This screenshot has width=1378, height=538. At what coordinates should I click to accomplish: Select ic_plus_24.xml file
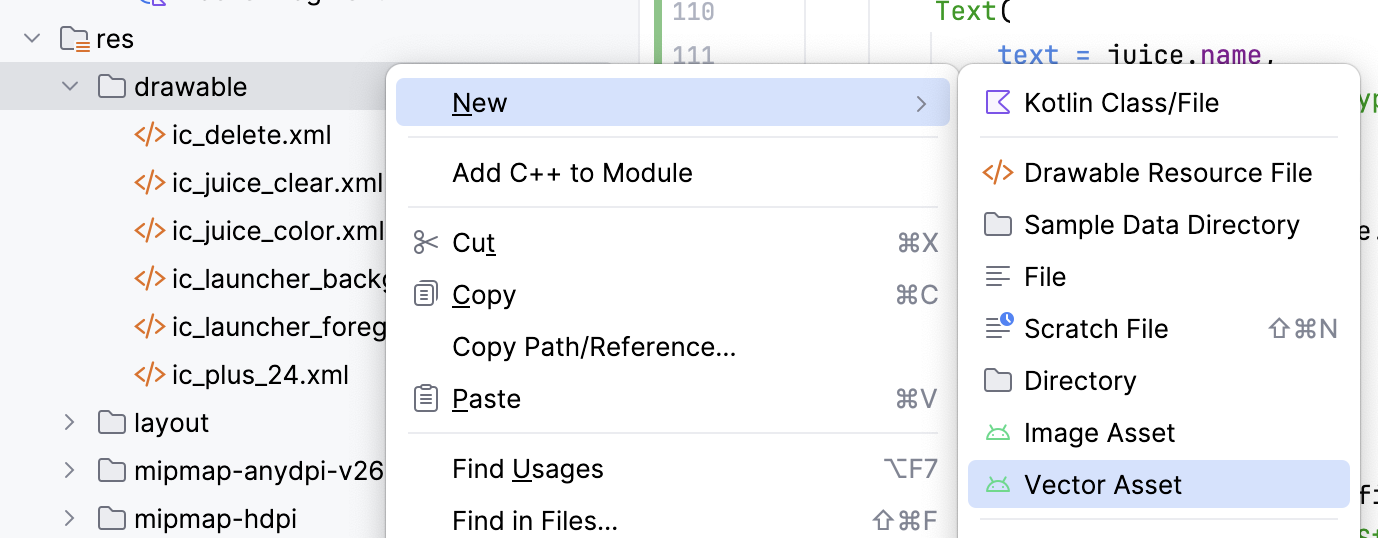(x=260, y=375)
